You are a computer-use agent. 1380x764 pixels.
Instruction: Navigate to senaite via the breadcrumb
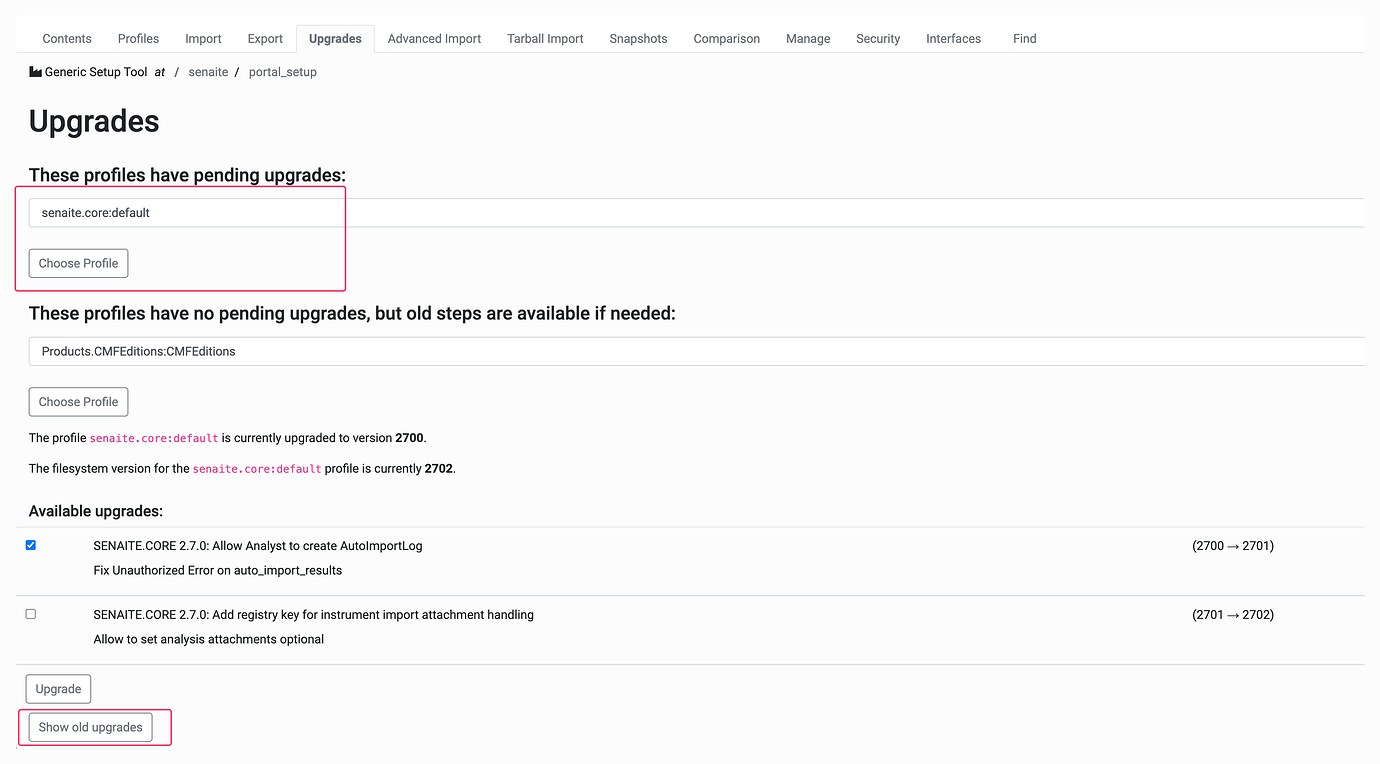coord(208,71)
